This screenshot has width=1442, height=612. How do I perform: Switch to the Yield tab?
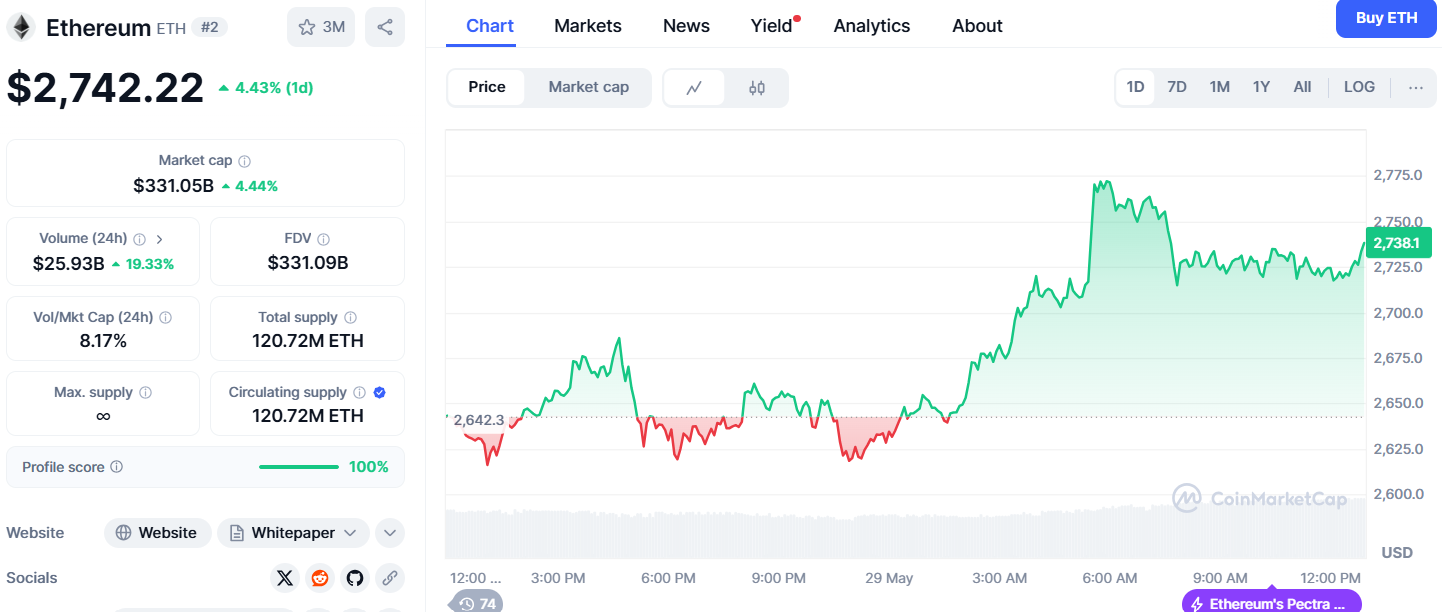click(772, 26)
